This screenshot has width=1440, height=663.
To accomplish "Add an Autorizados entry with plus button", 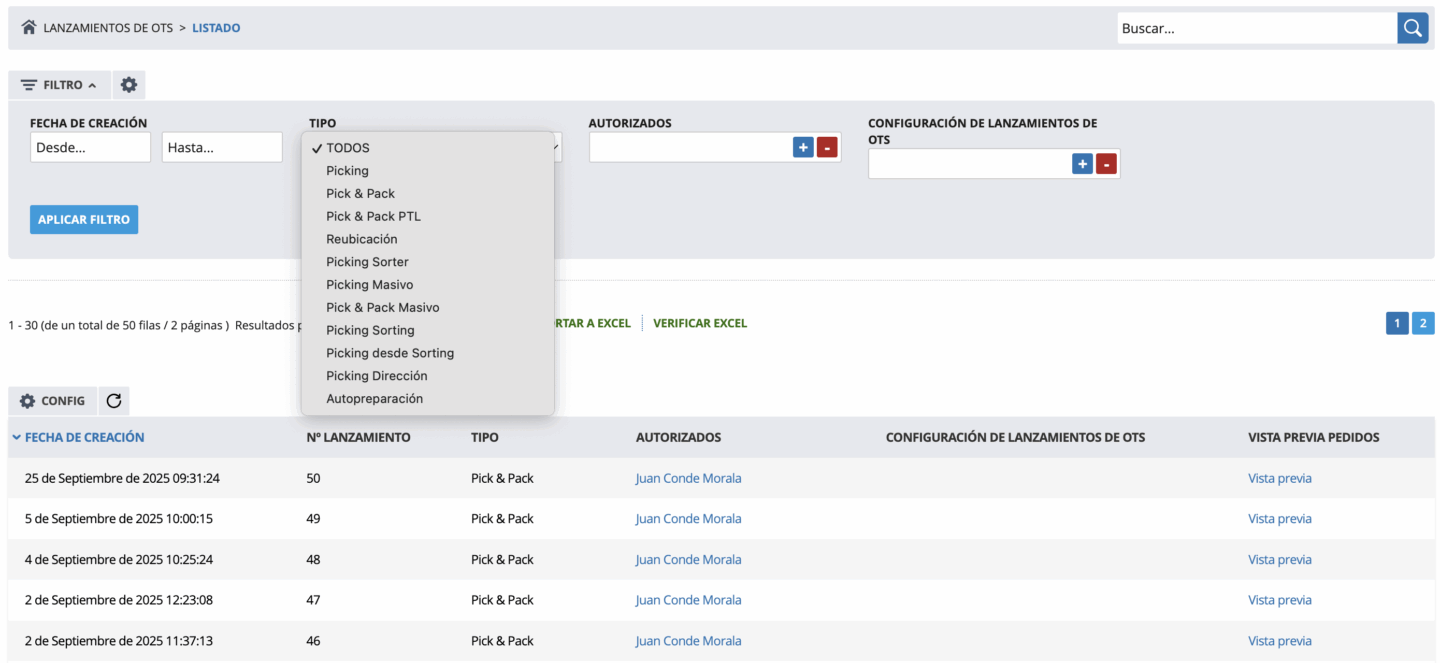I will coord(803,148).
